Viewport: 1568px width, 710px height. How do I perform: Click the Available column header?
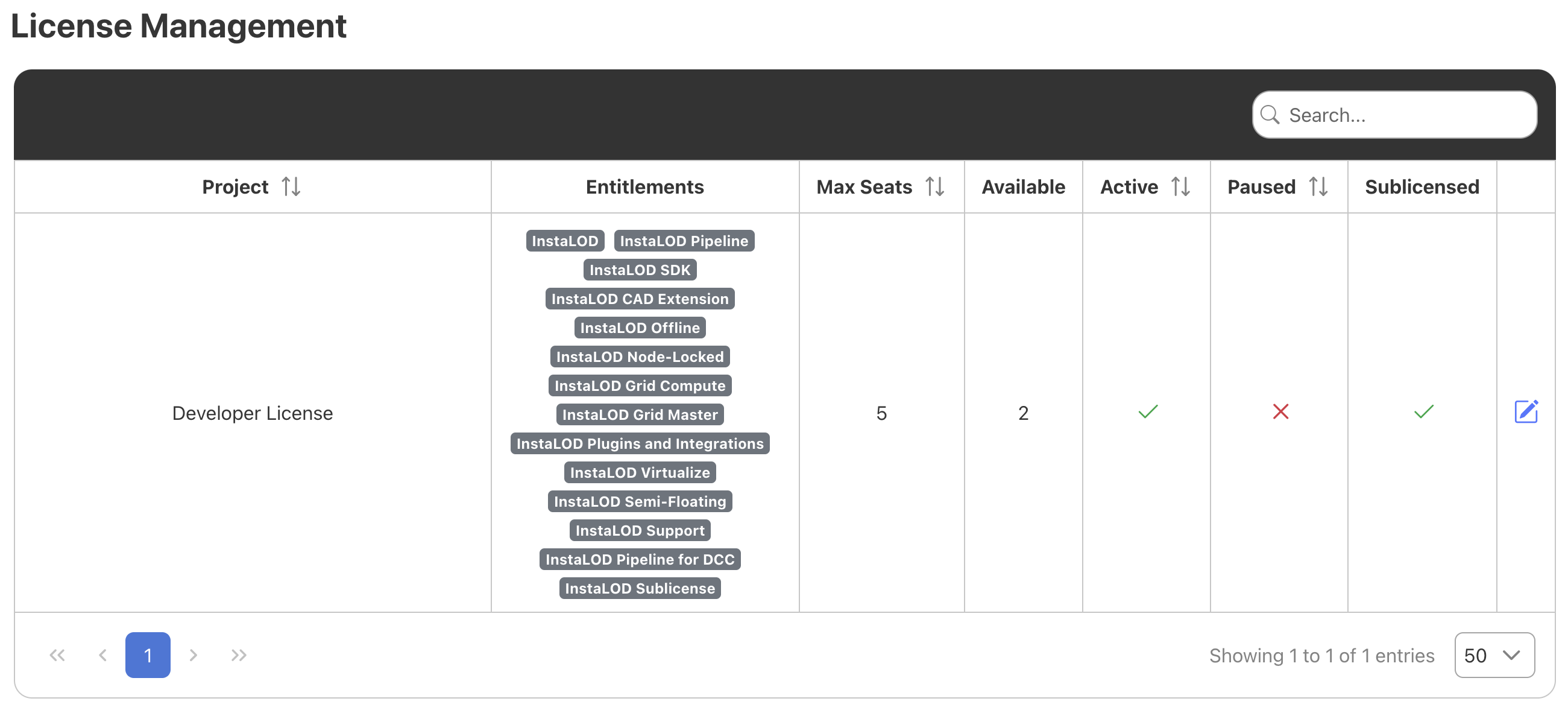[x=1022, y=186]
